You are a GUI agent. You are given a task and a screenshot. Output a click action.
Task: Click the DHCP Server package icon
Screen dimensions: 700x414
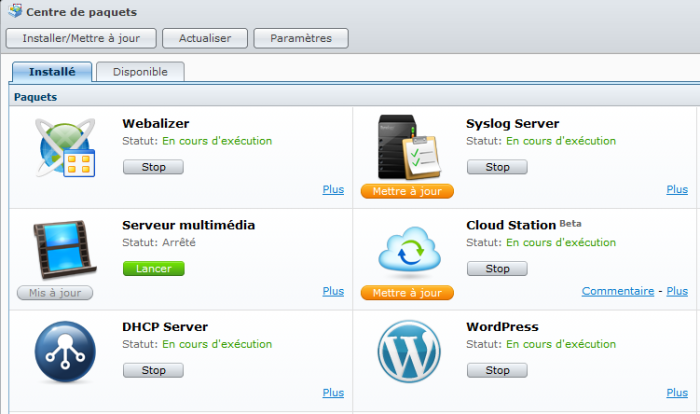(x=65, y=352)
